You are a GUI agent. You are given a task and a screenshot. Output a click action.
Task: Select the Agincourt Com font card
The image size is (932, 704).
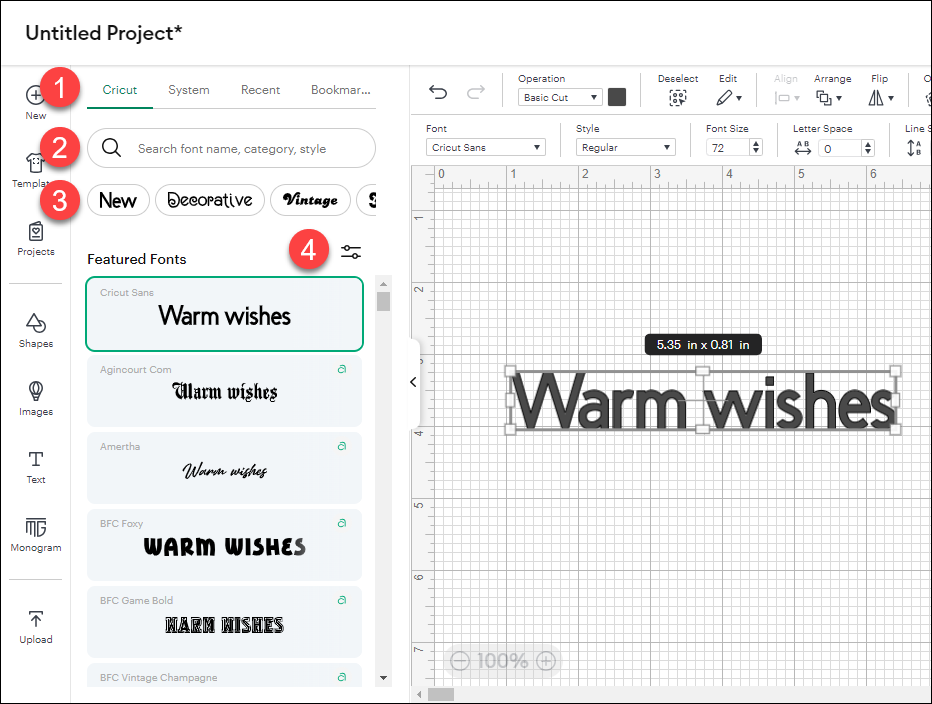tap(225, 391)
